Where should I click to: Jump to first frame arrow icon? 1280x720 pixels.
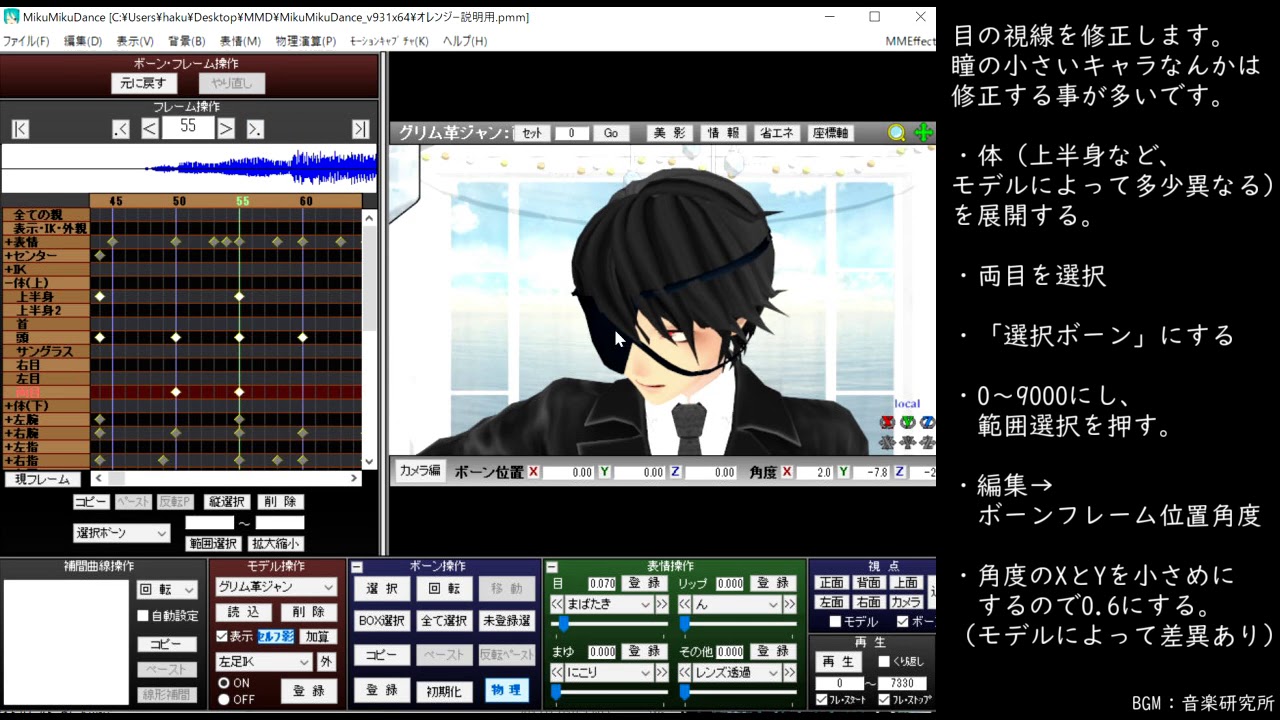20,128
